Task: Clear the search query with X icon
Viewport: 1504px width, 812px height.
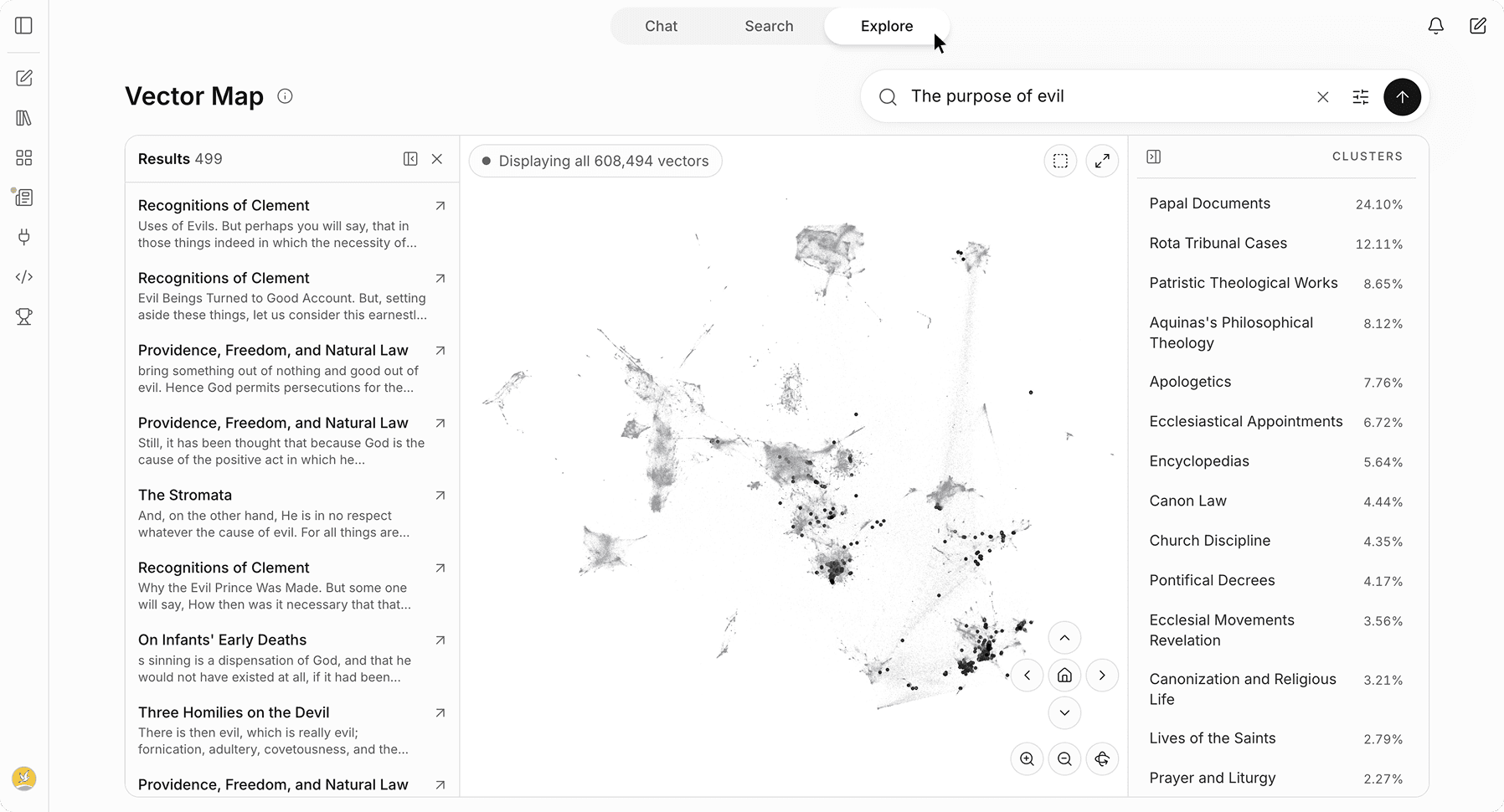Action: pos(1323,97)
